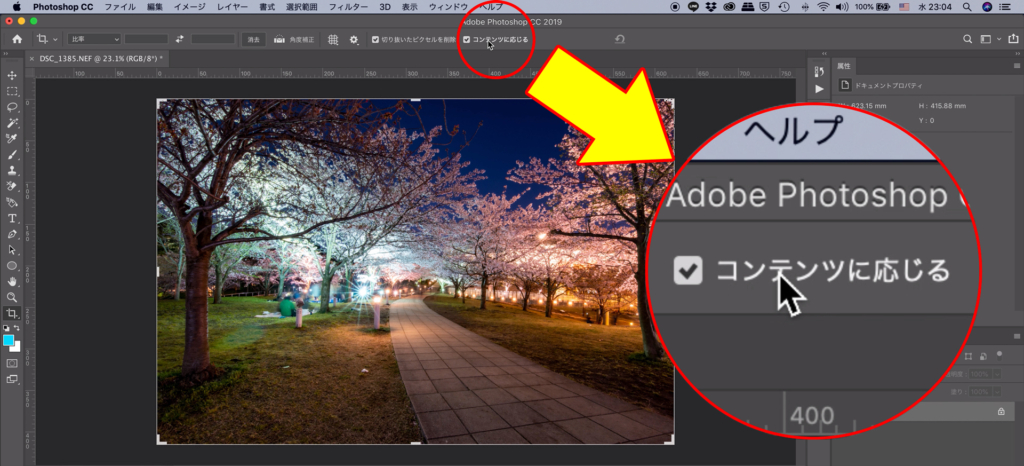The width and height of the screenshot is (1024, 466).
Task: Click the layer lock icon
Action: (1000, 412)
